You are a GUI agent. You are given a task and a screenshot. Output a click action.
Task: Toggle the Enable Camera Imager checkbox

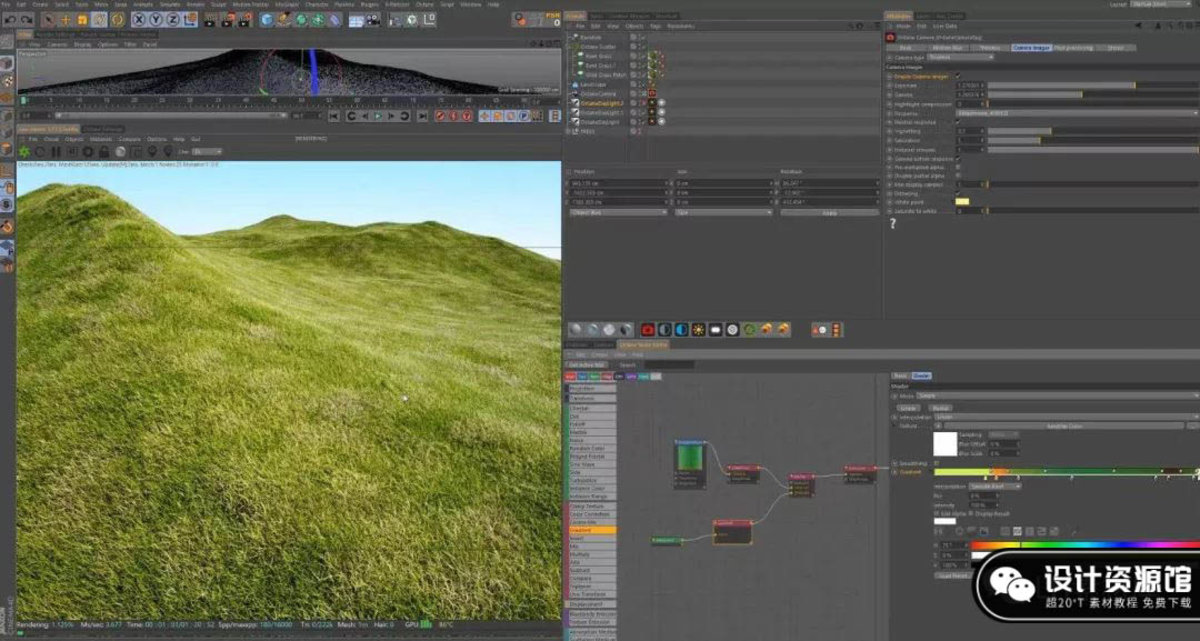click(x=958, y=76)
